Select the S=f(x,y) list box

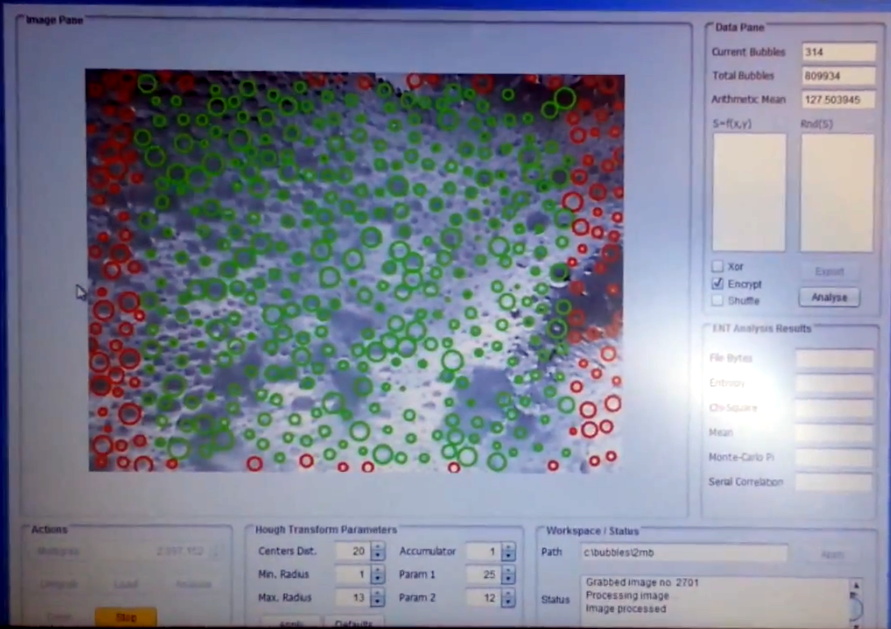(748, 190)
